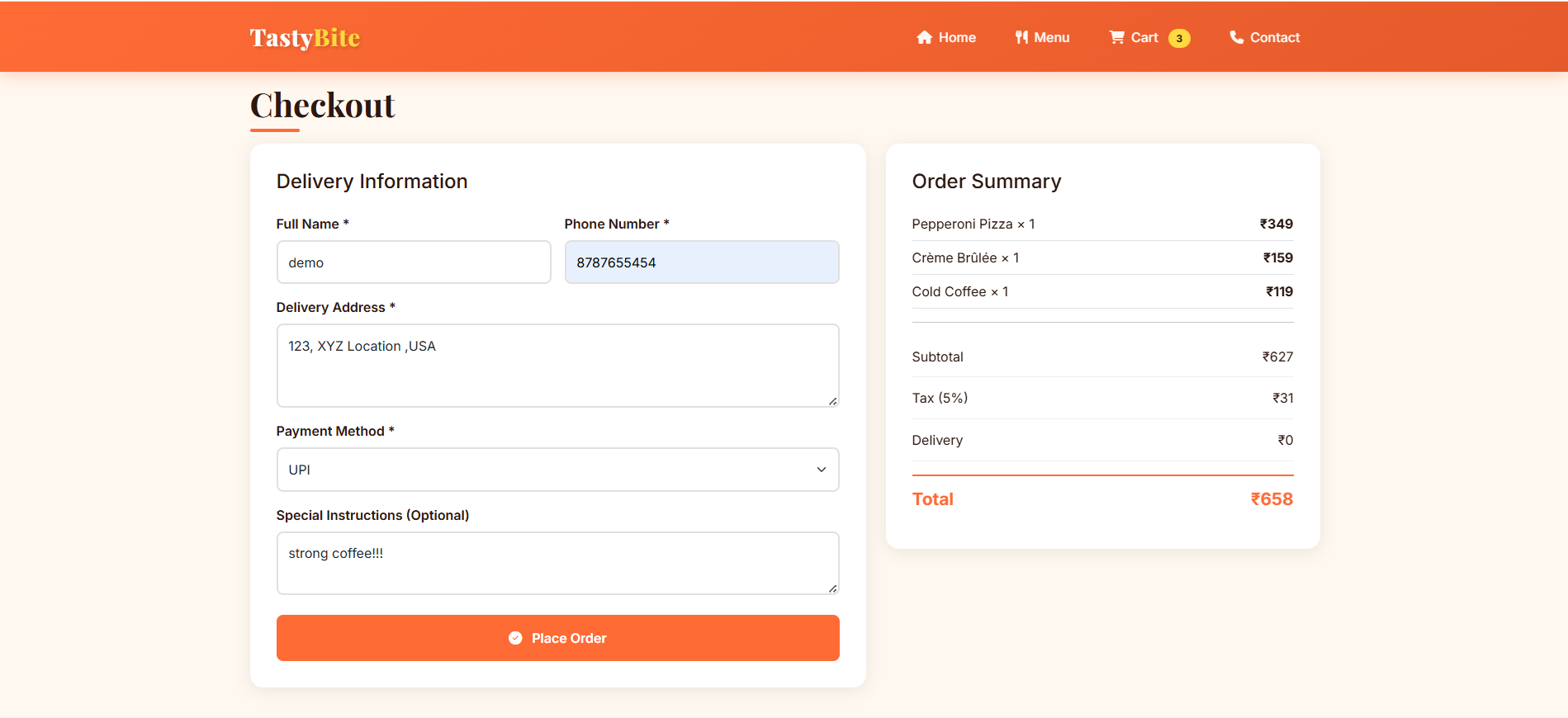Click the shopping cart icon

[1116, 37]
